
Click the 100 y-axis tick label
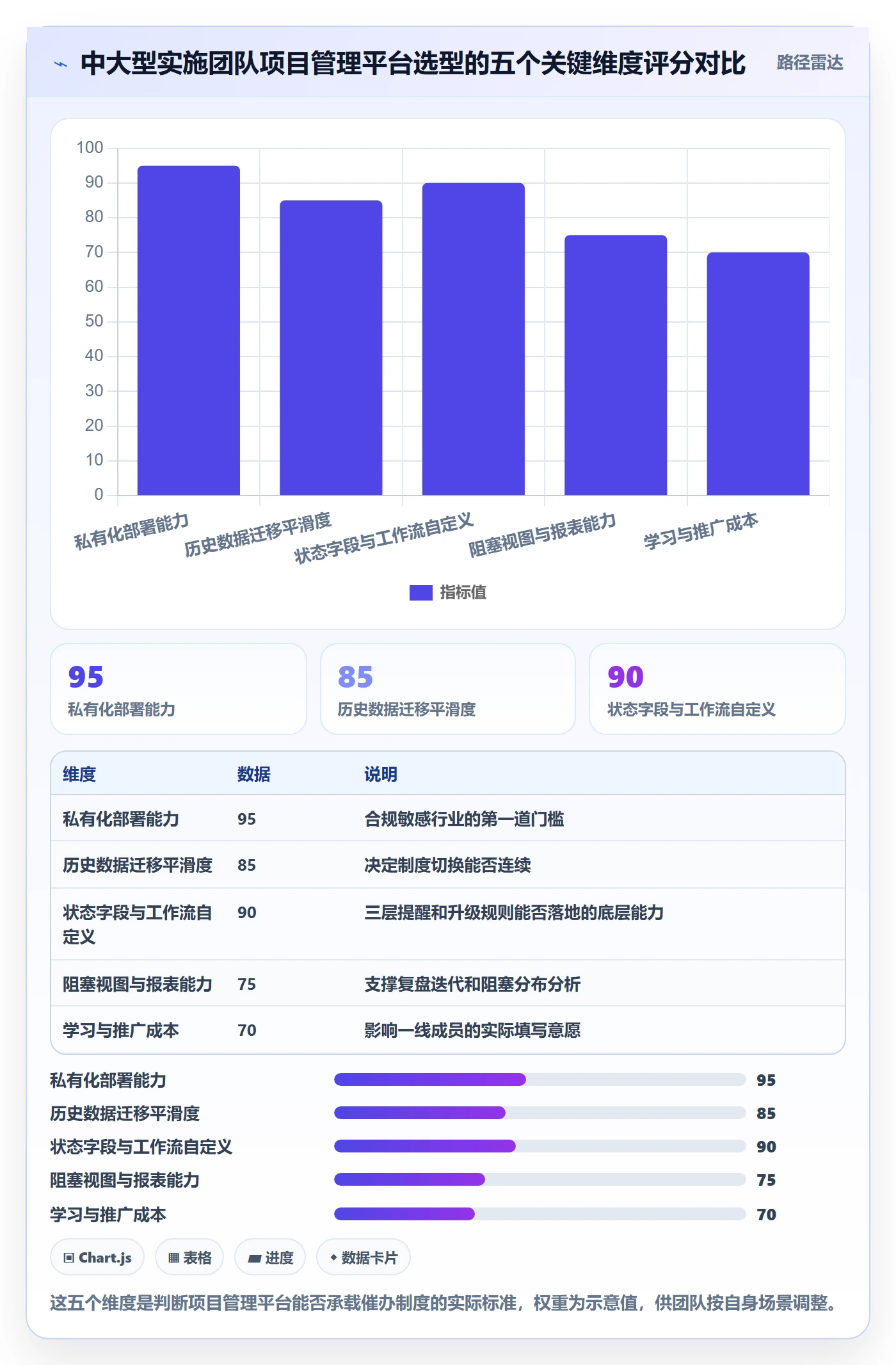coord(90,148)
